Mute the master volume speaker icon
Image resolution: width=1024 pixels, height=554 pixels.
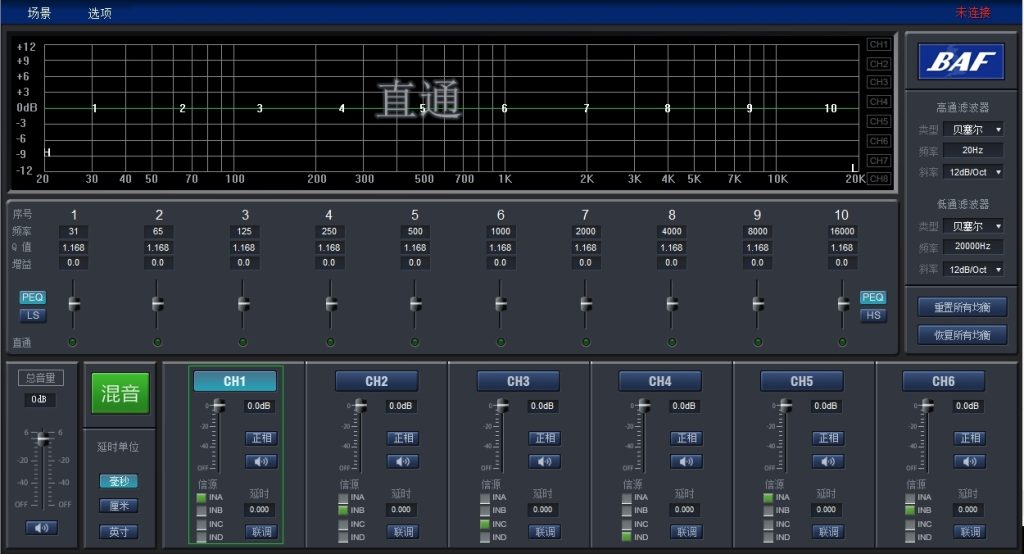click(41, 527)
